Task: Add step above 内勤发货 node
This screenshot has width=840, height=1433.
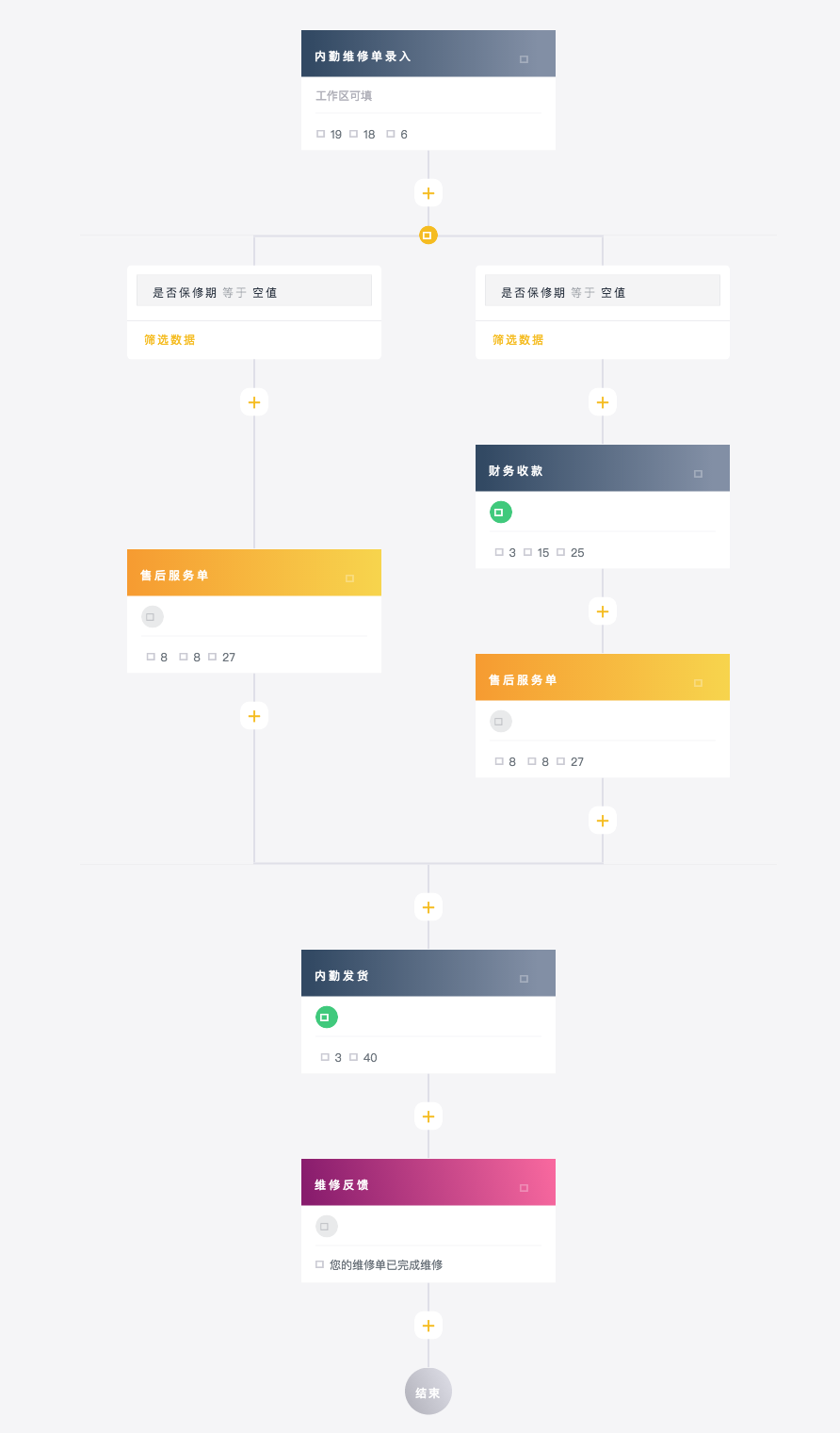Action: [x=428, y=907]
